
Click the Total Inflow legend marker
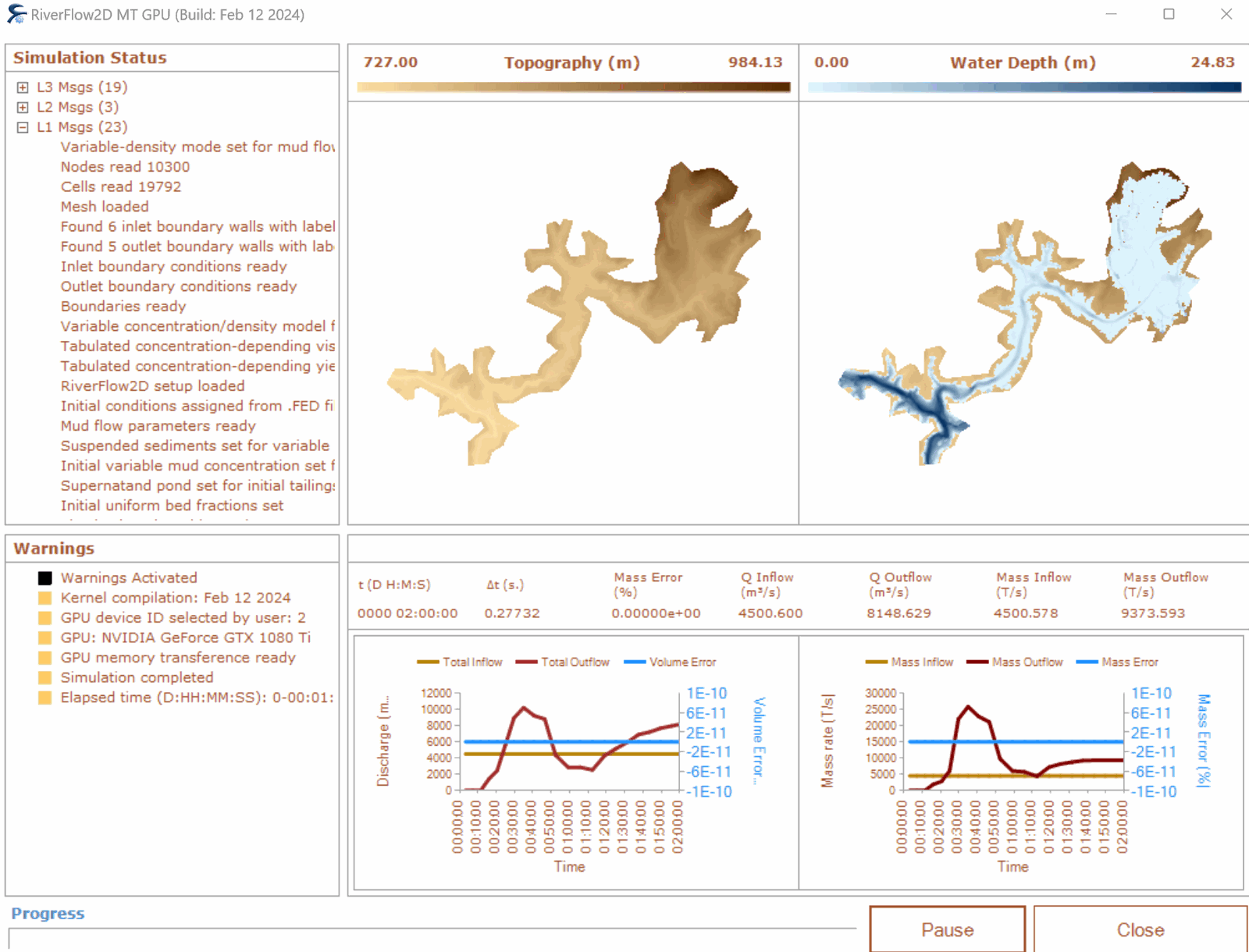[x=428, y=662]
